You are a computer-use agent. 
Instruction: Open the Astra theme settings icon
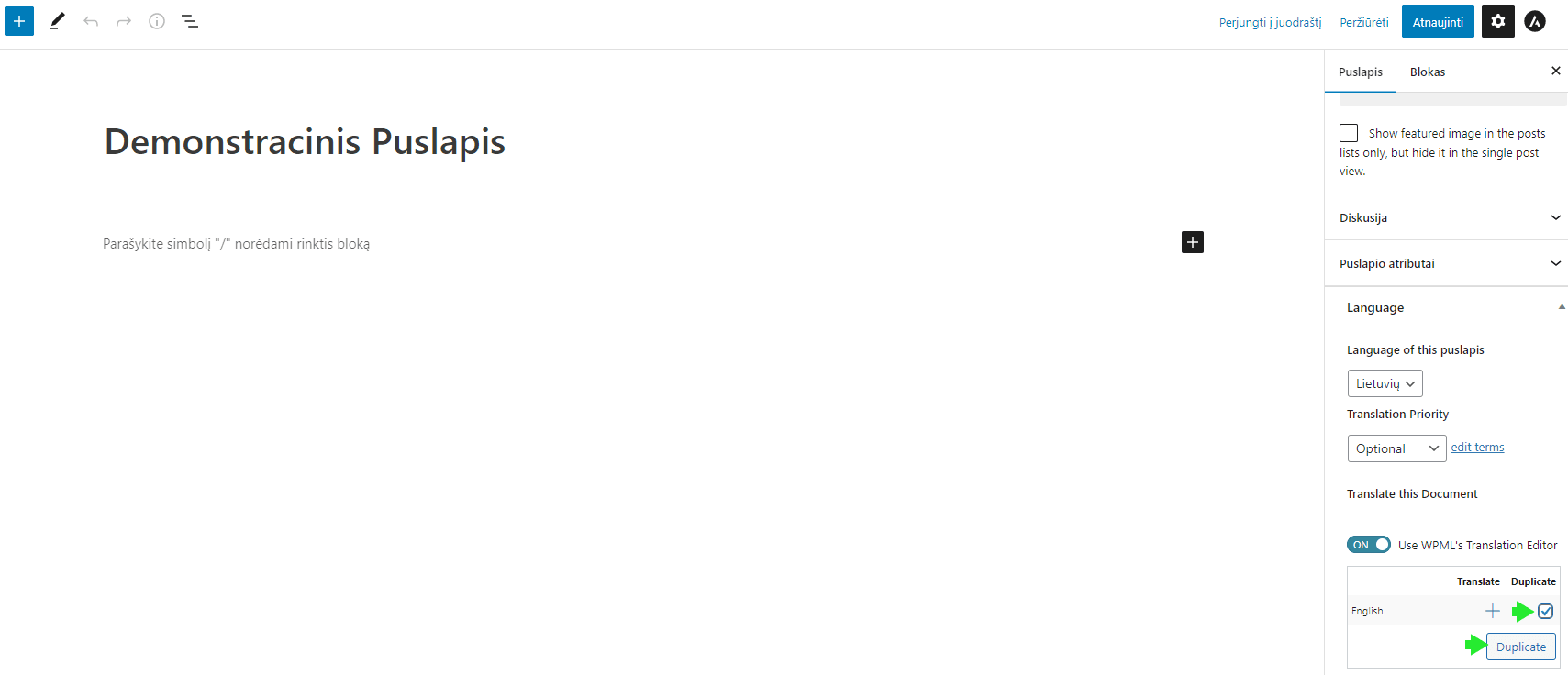pos(1535,21)
